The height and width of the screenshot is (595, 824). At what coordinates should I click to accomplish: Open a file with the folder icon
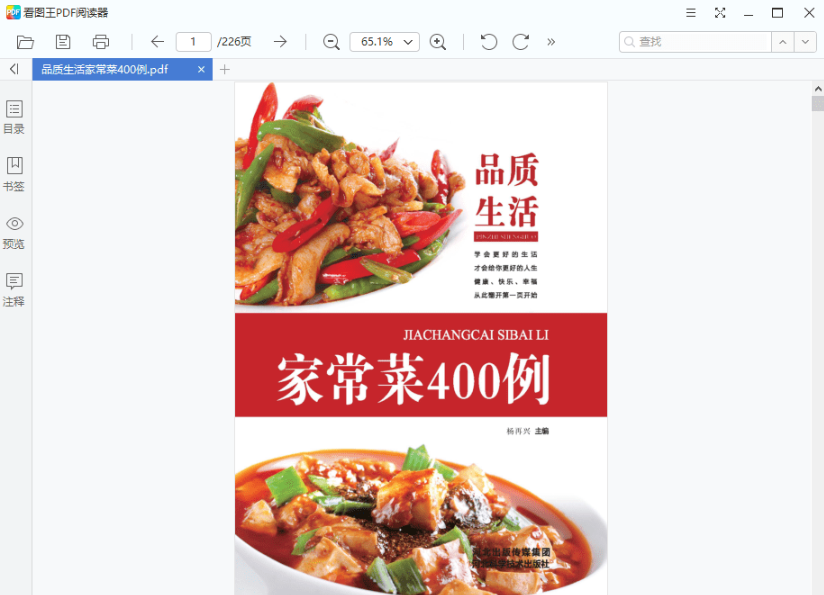click(25, 42)
